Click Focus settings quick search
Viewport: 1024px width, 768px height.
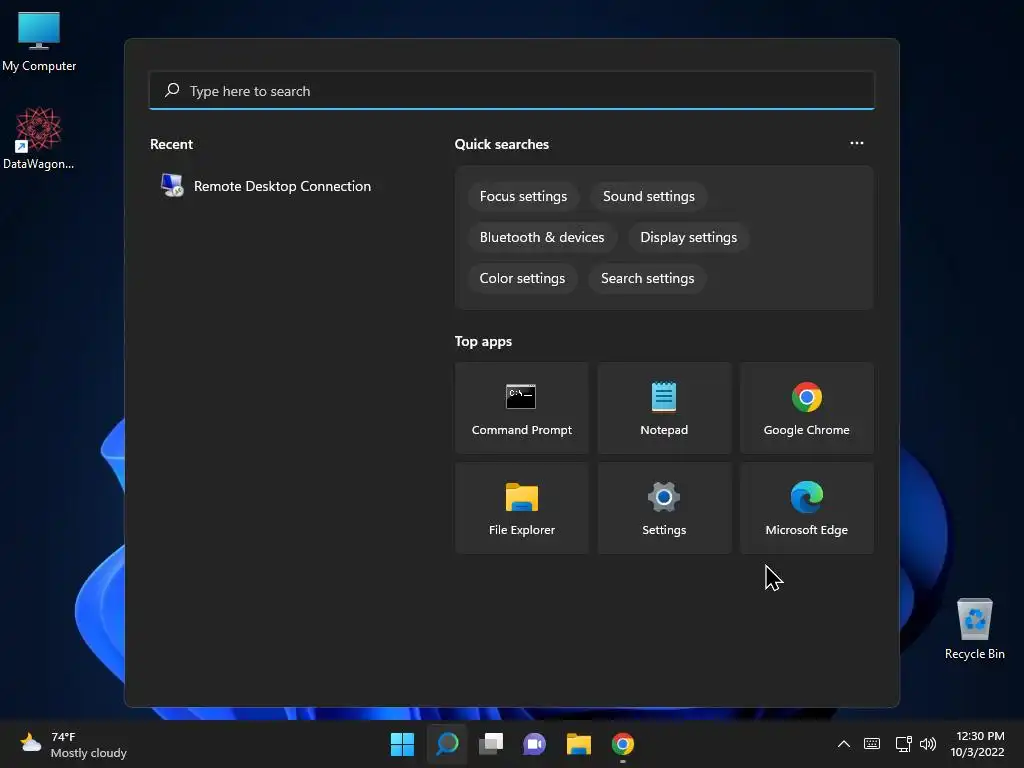523,197
